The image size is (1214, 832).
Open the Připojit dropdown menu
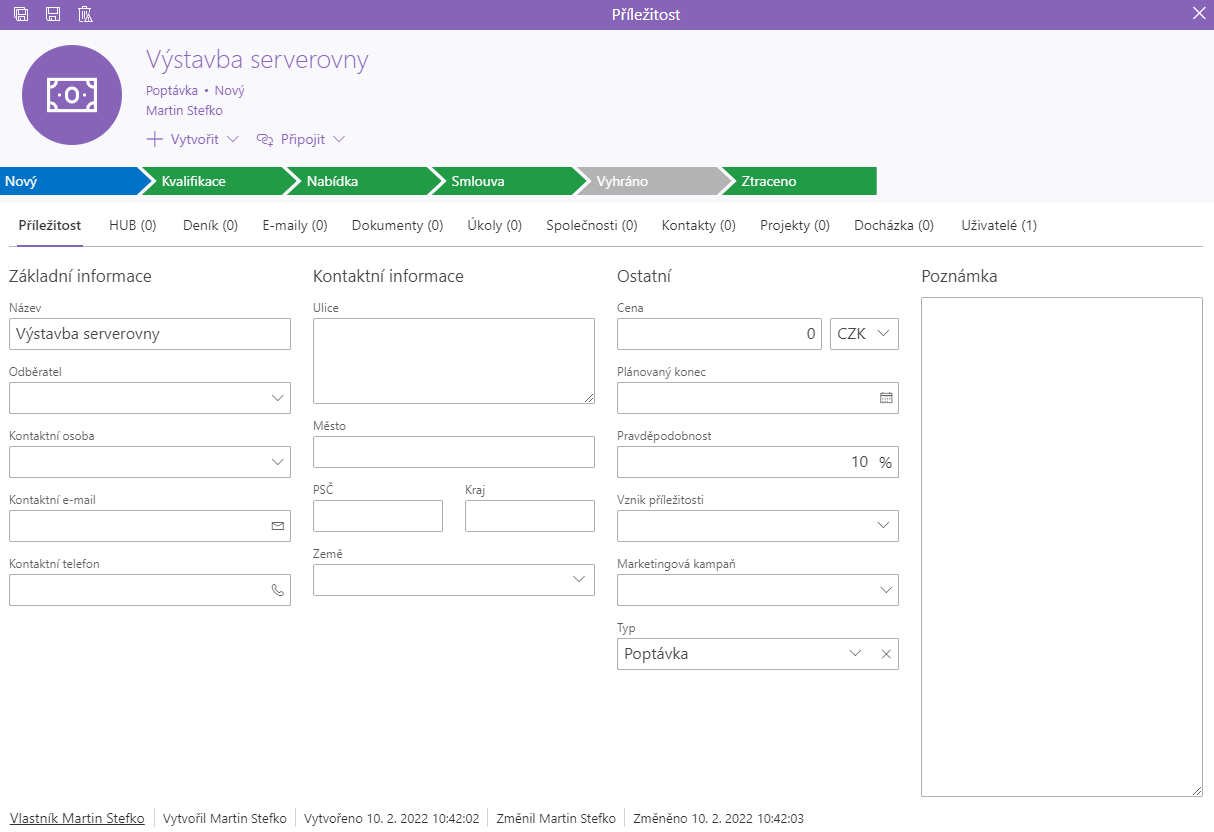(300, 139)
